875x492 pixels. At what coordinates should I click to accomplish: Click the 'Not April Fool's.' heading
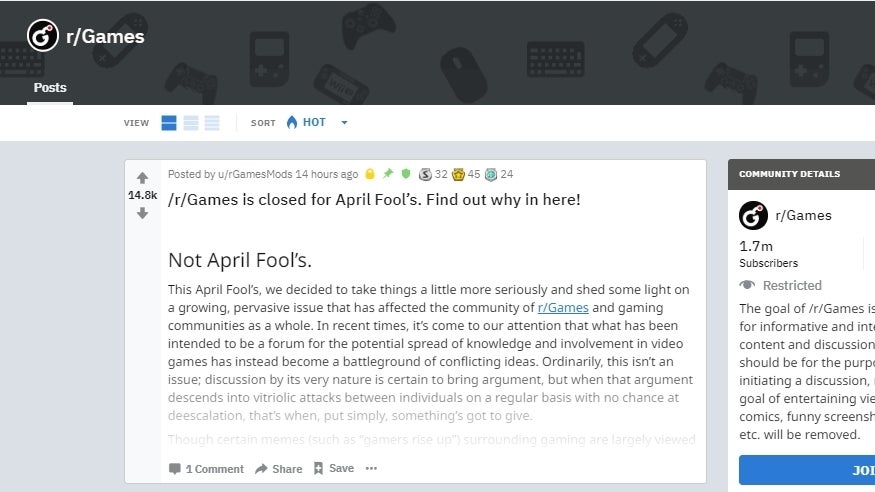click(240, 260)
